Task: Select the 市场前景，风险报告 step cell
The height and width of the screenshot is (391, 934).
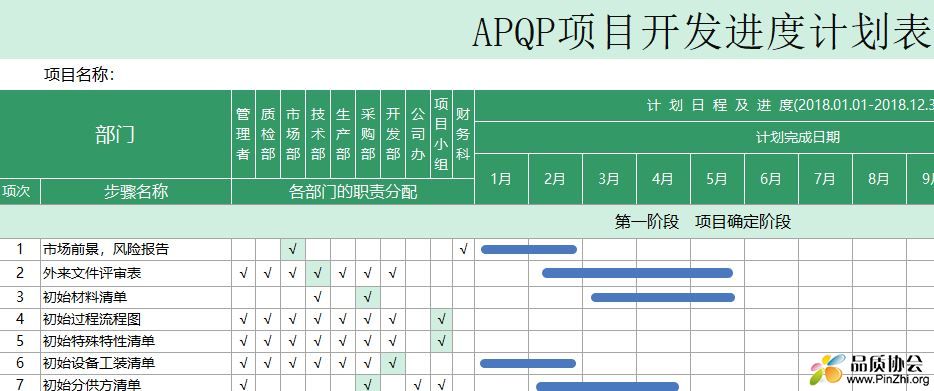Action: click(x=136, y=250)
